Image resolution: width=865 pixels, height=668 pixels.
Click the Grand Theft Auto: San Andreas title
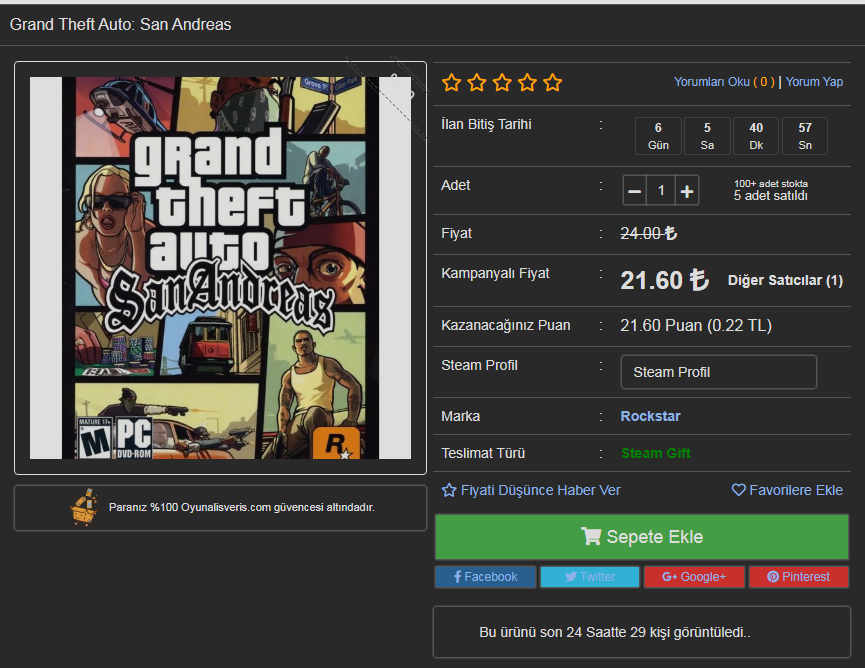pyautogui.click(x=120, y=24)
